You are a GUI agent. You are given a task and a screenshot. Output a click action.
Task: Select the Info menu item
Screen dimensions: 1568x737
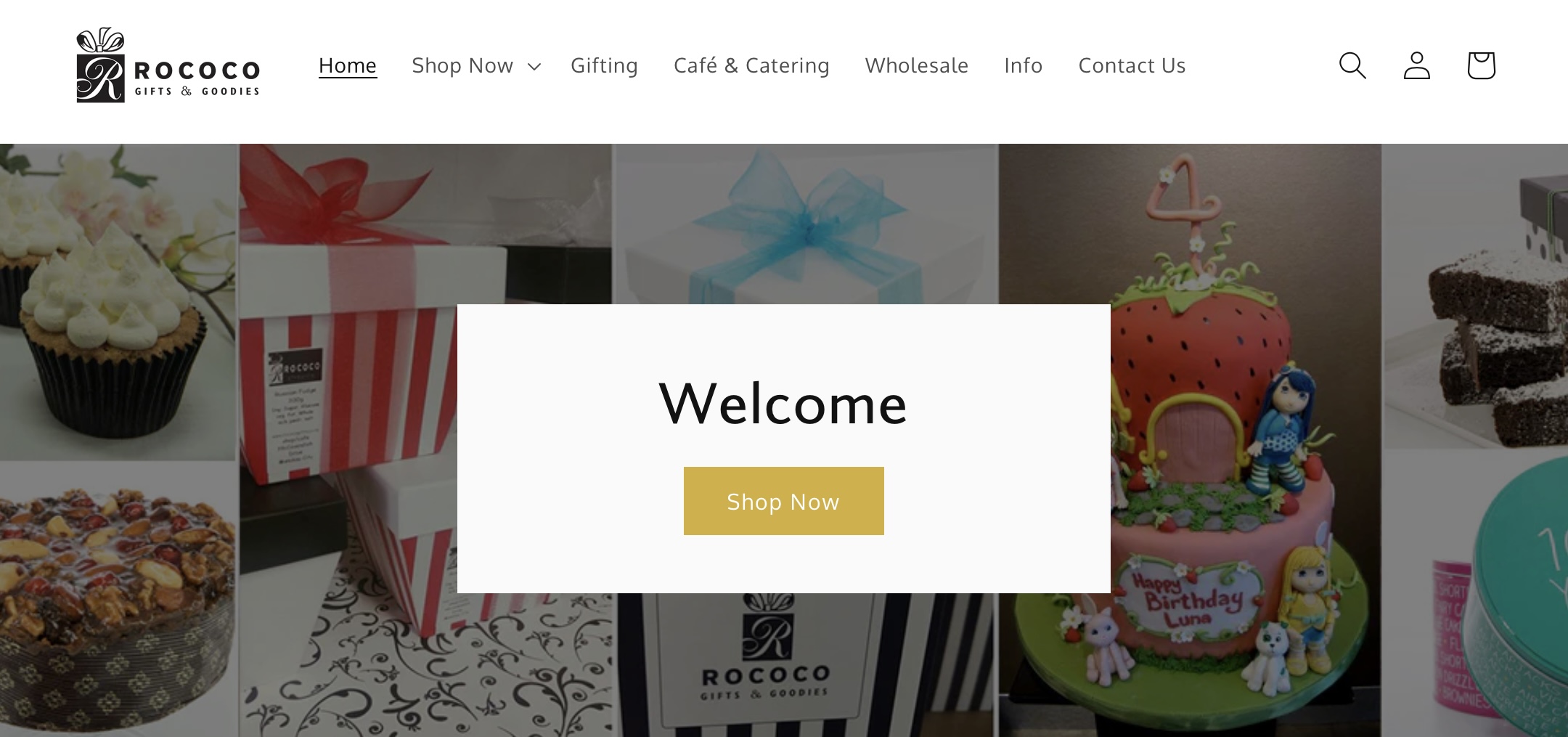1024,65
